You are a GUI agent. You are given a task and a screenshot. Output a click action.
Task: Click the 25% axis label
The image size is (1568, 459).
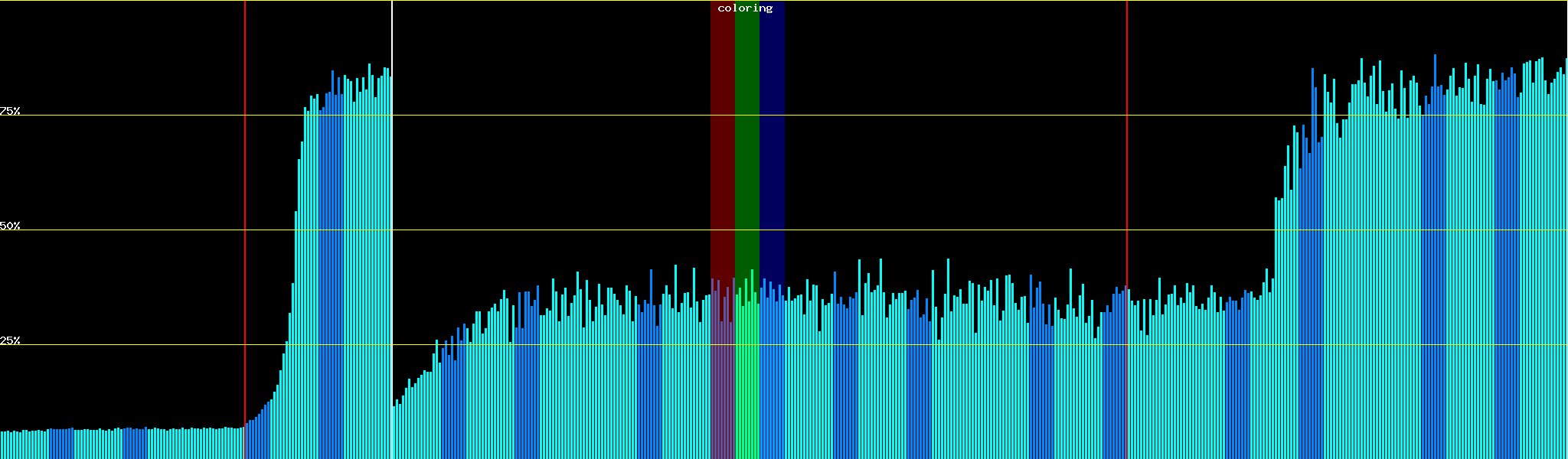tap(10, 340)
